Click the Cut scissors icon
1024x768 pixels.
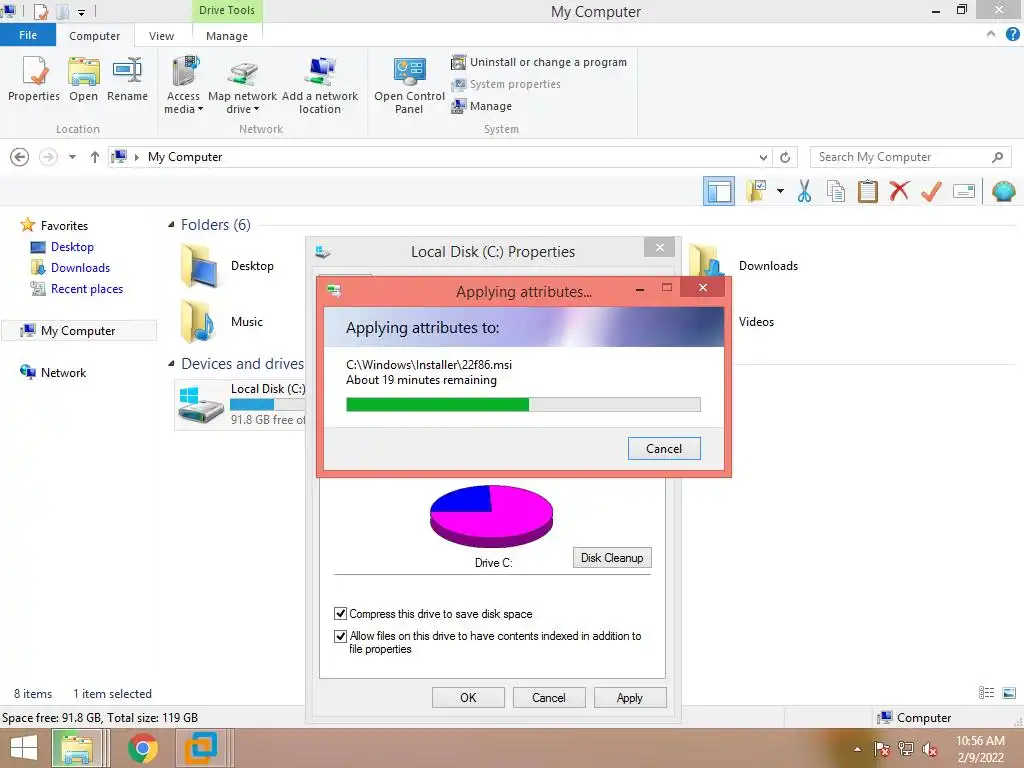tap(805, 191)
